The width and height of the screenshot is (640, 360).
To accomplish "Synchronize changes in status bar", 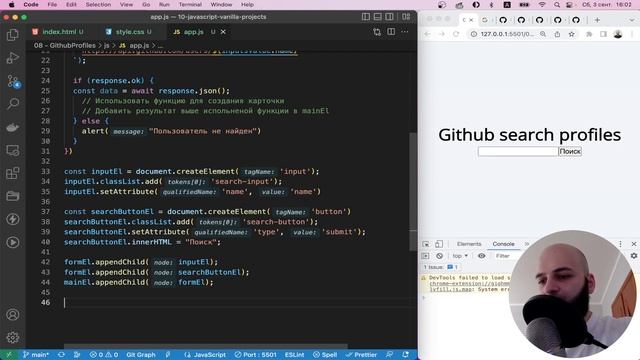I will point(61,355).
